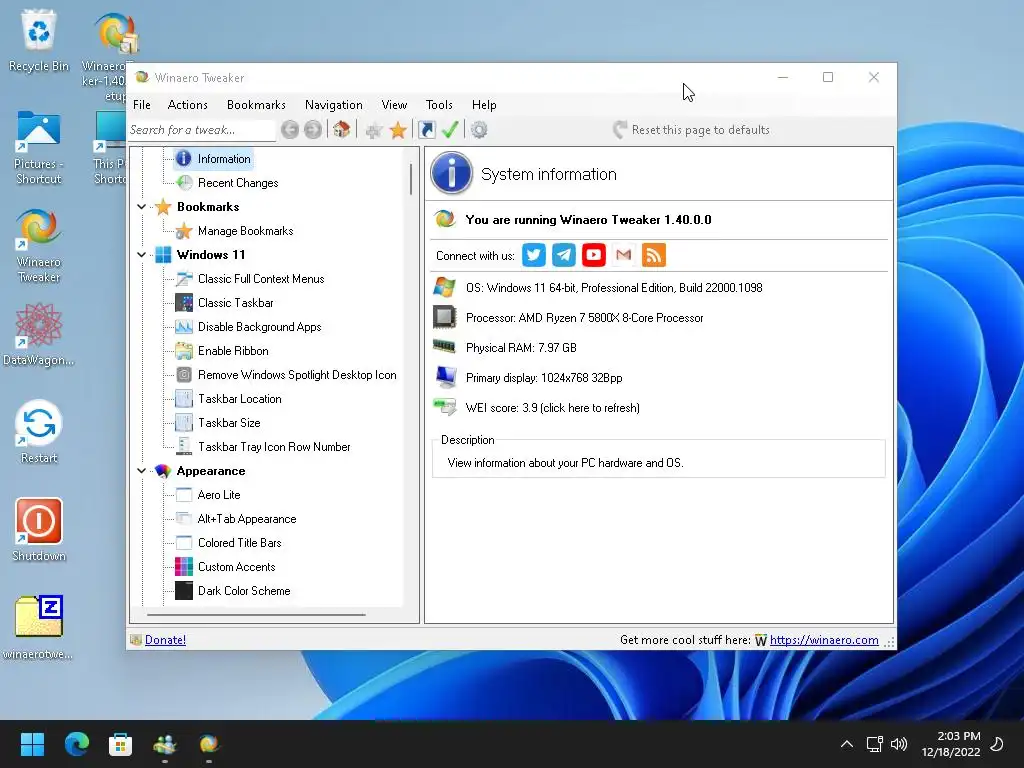Select Taskbar Location tweak
This screenshot has width=1024, height=768.
tap(239, 399)
